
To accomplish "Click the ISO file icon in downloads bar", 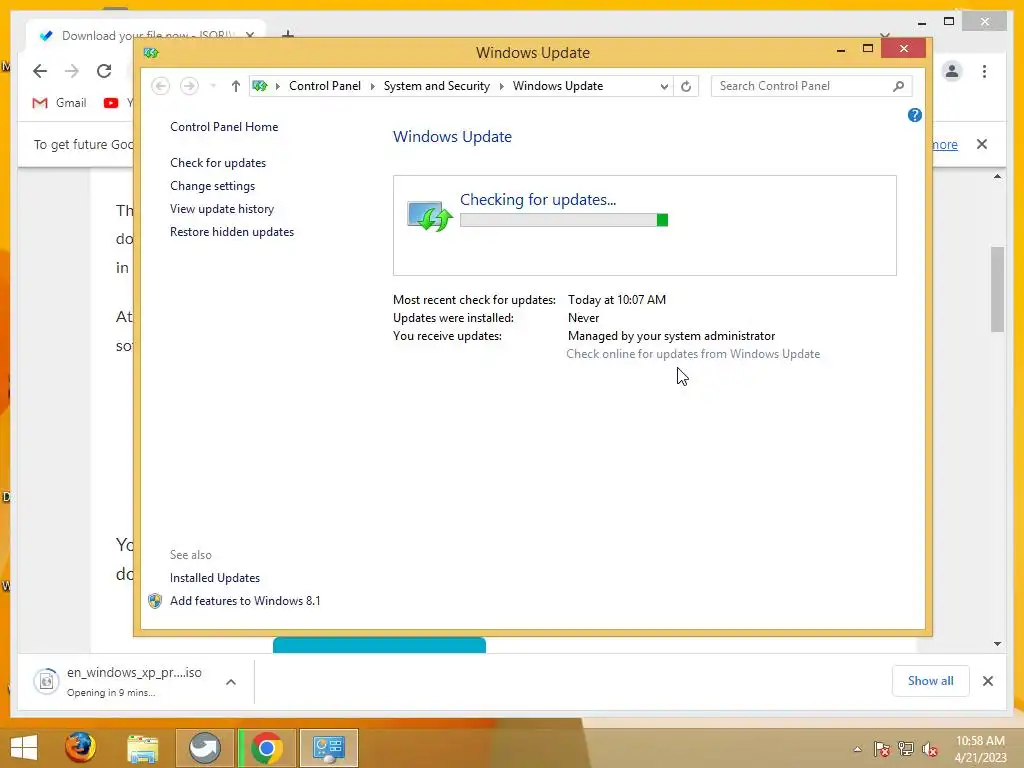I will 46,682.
